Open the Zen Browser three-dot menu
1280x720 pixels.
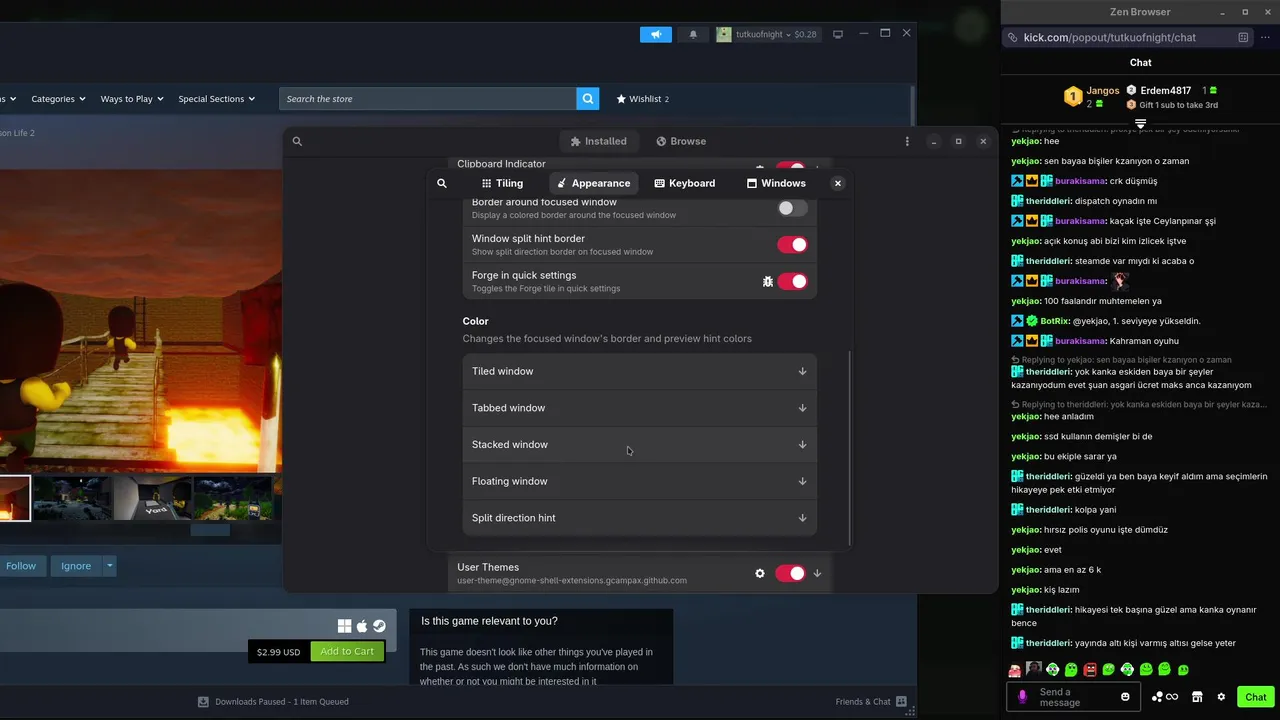[1266, 37]
